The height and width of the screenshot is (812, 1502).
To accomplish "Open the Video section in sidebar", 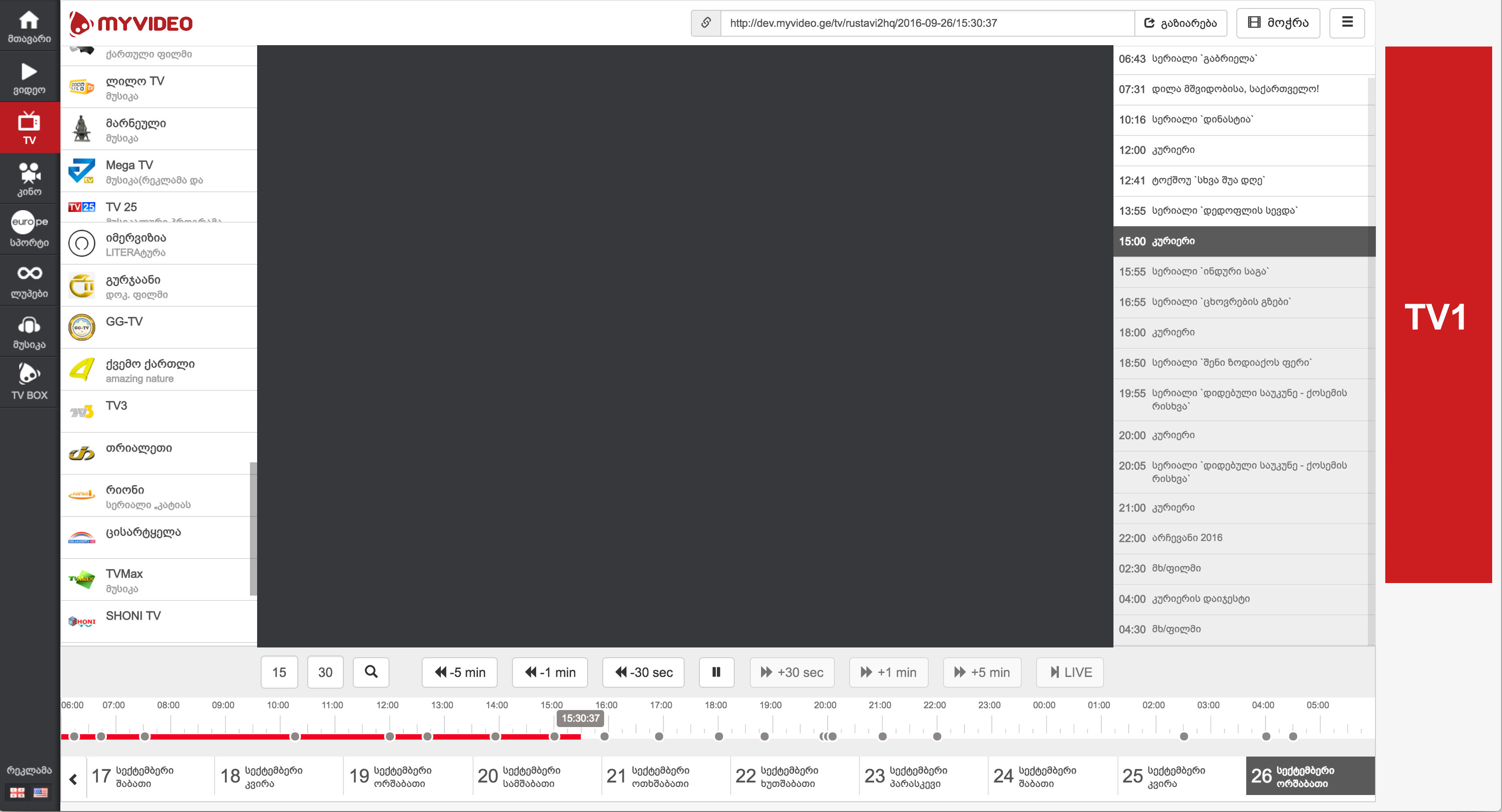I will (29, 77).
